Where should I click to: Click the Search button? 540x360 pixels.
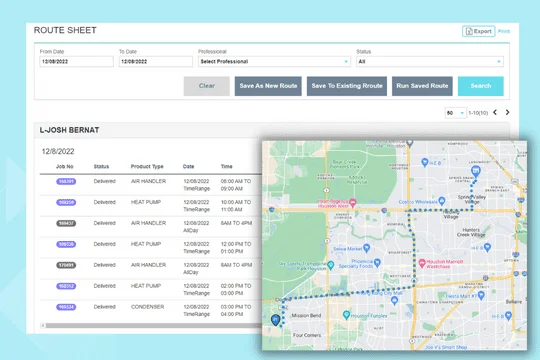click(481, 86)
